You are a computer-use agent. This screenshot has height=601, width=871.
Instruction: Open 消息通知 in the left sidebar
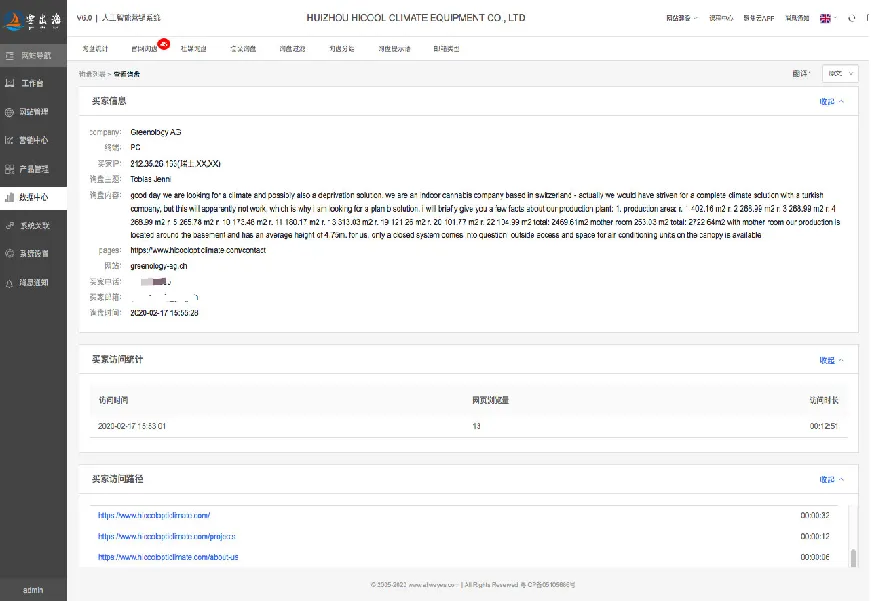pyautogui.click(x=33, y=282)
